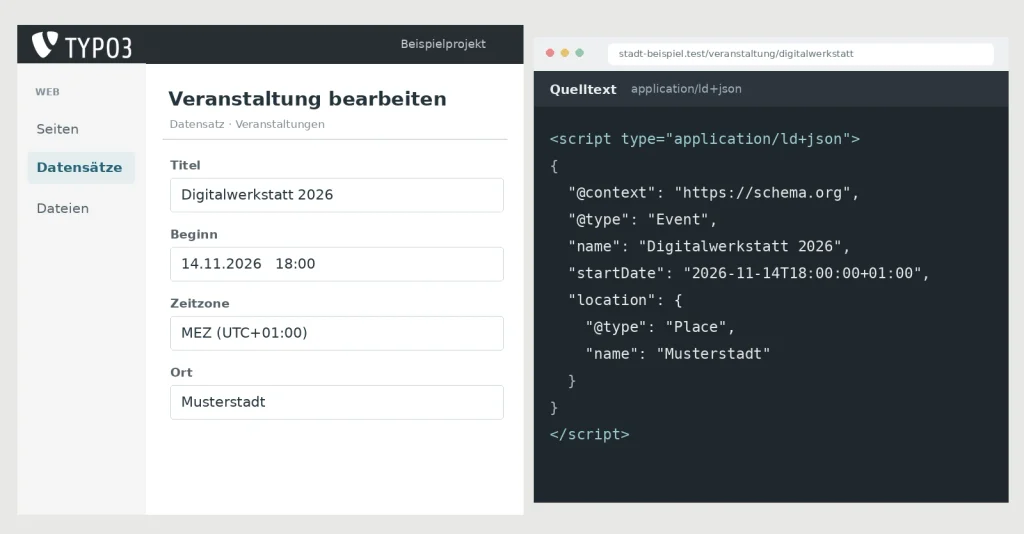Click the application/ld+json label
This screenshot has height=534, width=1024.
click(x=686, y=89)
